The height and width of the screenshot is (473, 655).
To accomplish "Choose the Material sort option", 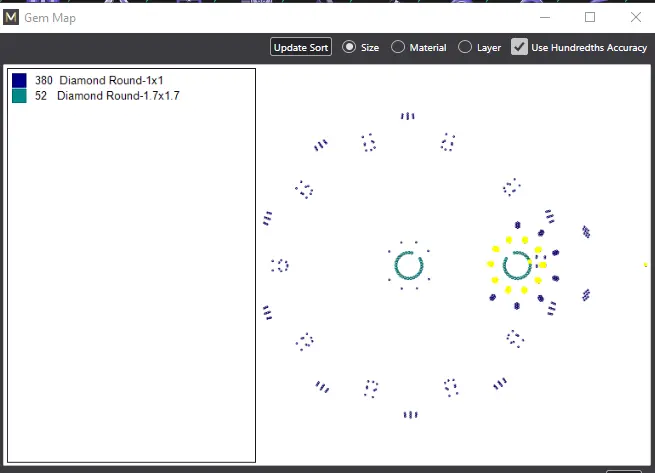I will click(x=398, y=47).
